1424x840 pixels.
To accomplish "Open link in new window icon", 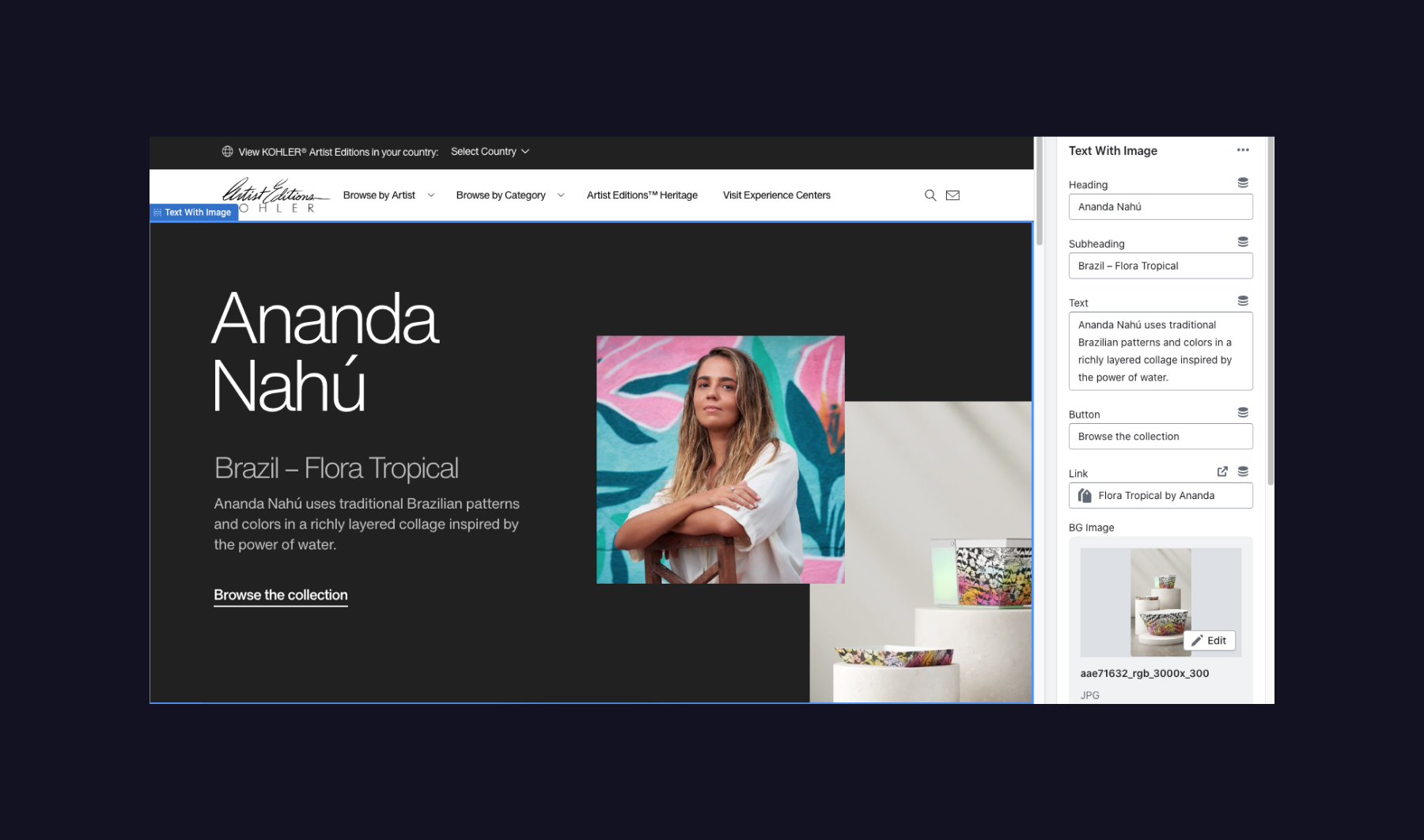I will 1222,472.
